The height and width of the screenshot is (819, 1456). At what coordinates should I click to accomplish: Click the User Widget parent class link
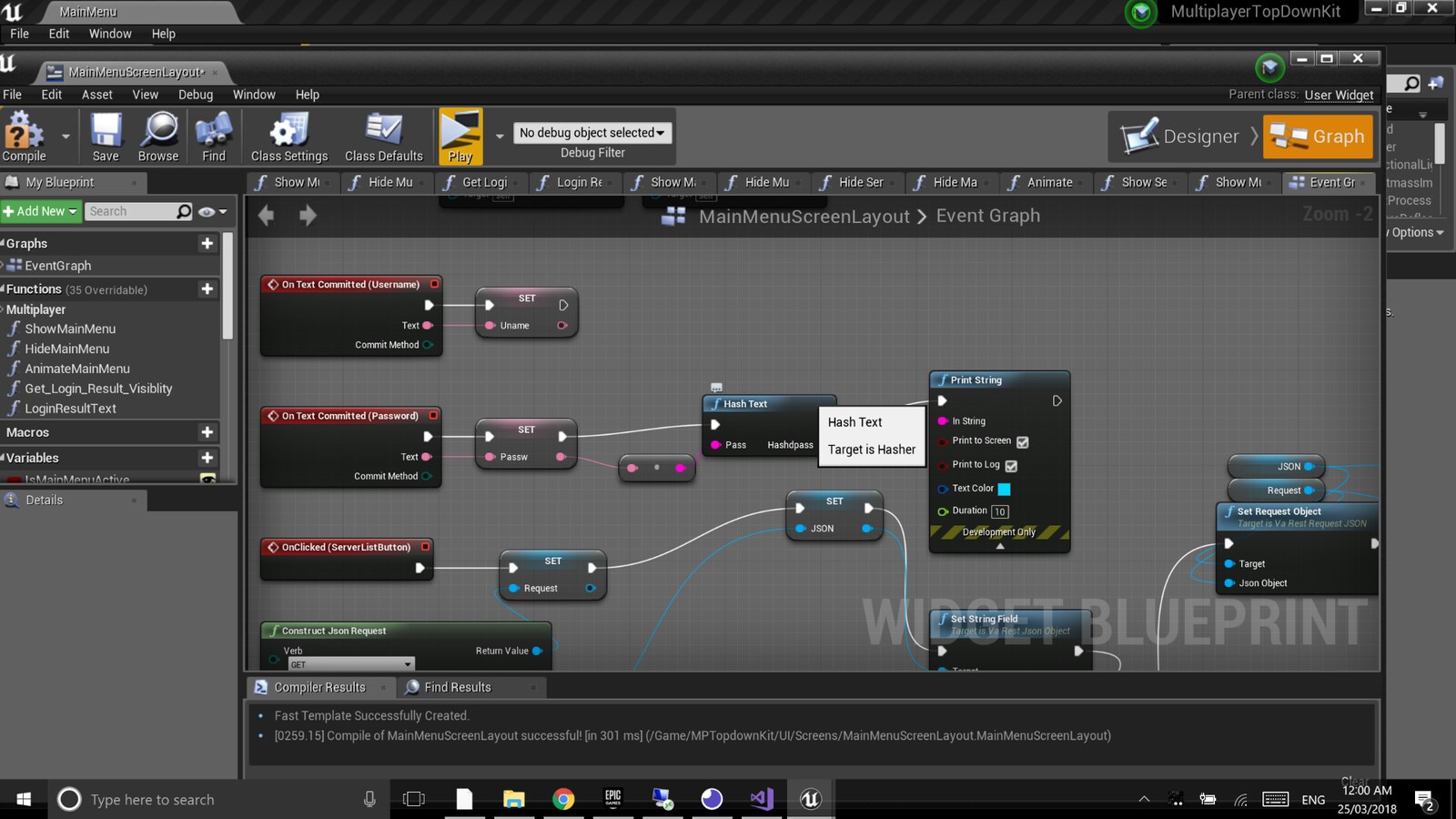(1339, 95)
